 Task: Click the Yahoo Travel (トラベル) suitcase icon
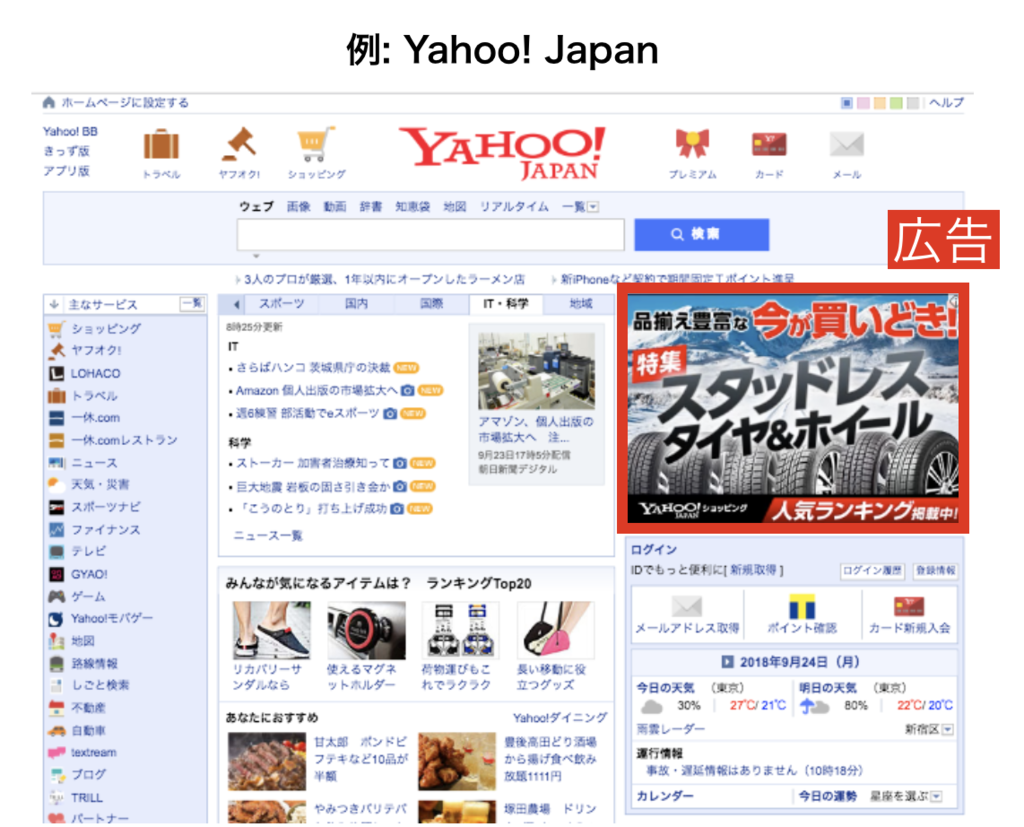(x=161, y=145)
